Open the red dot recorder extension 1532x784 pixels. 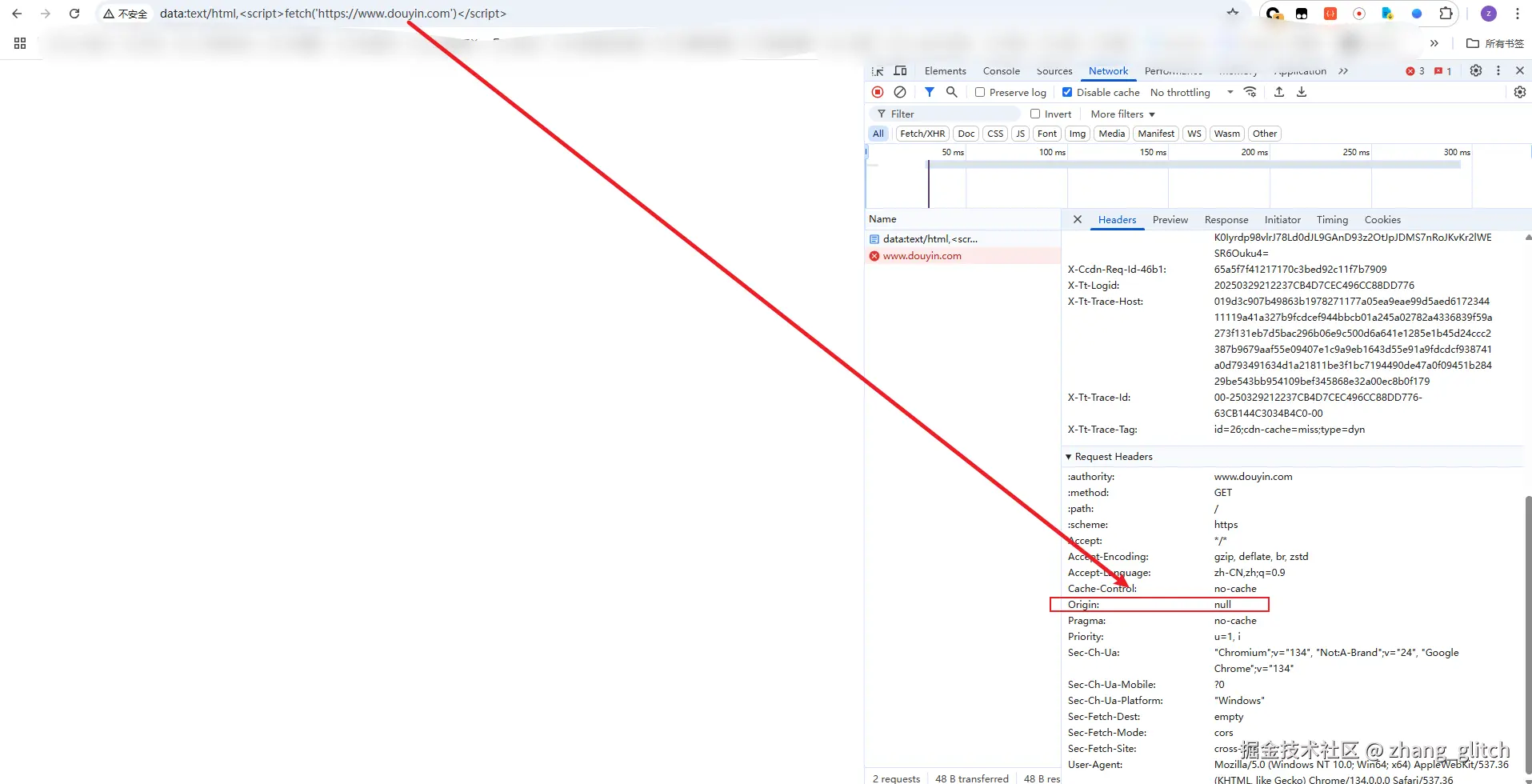point(1359,14)
